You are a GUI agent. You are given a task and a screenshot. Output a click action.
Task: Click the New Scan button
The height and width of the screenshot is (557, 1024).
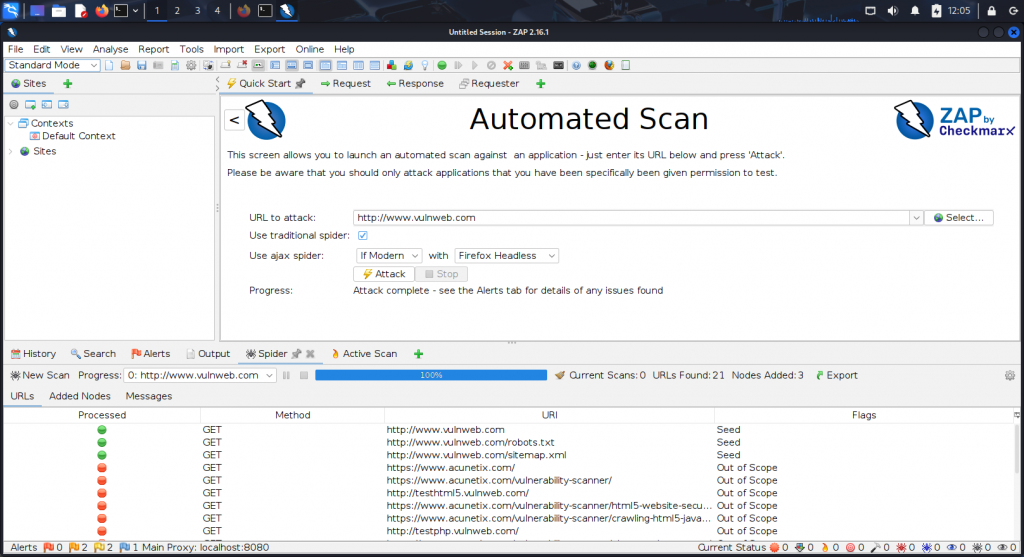point(40,375)
